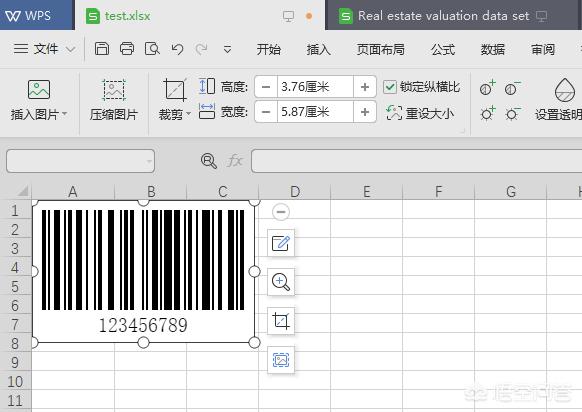Click the 高度 field showing 3.76厘米
The width and height of the screenshot is (582, 412).
[x=315, y=87]
